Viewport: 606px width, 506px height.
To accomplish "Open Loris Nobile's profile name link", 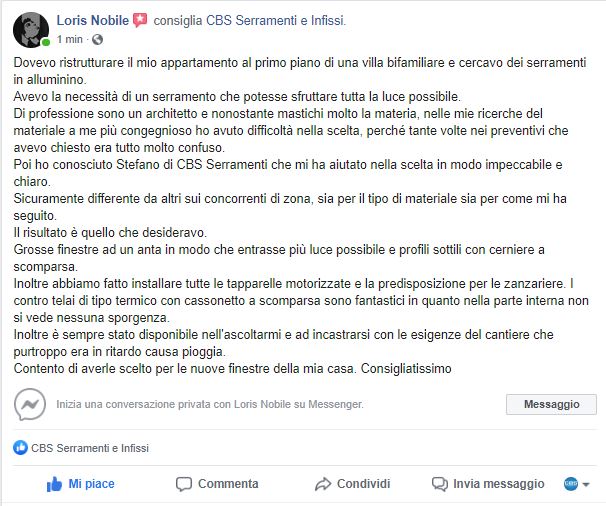I will 93,19.
